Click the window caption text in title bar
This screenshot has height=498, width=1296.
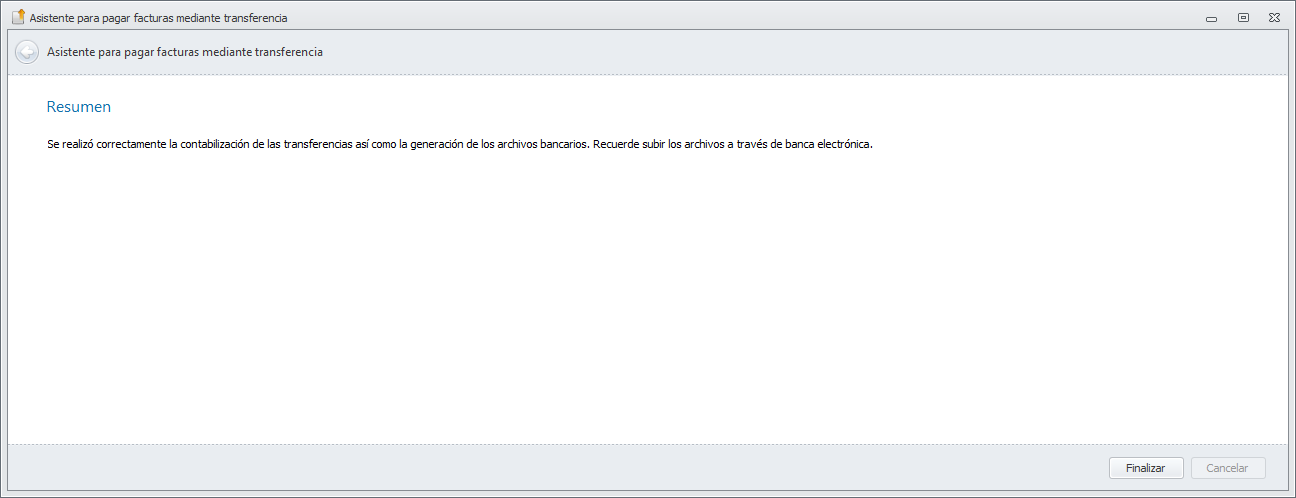(158, 18)
